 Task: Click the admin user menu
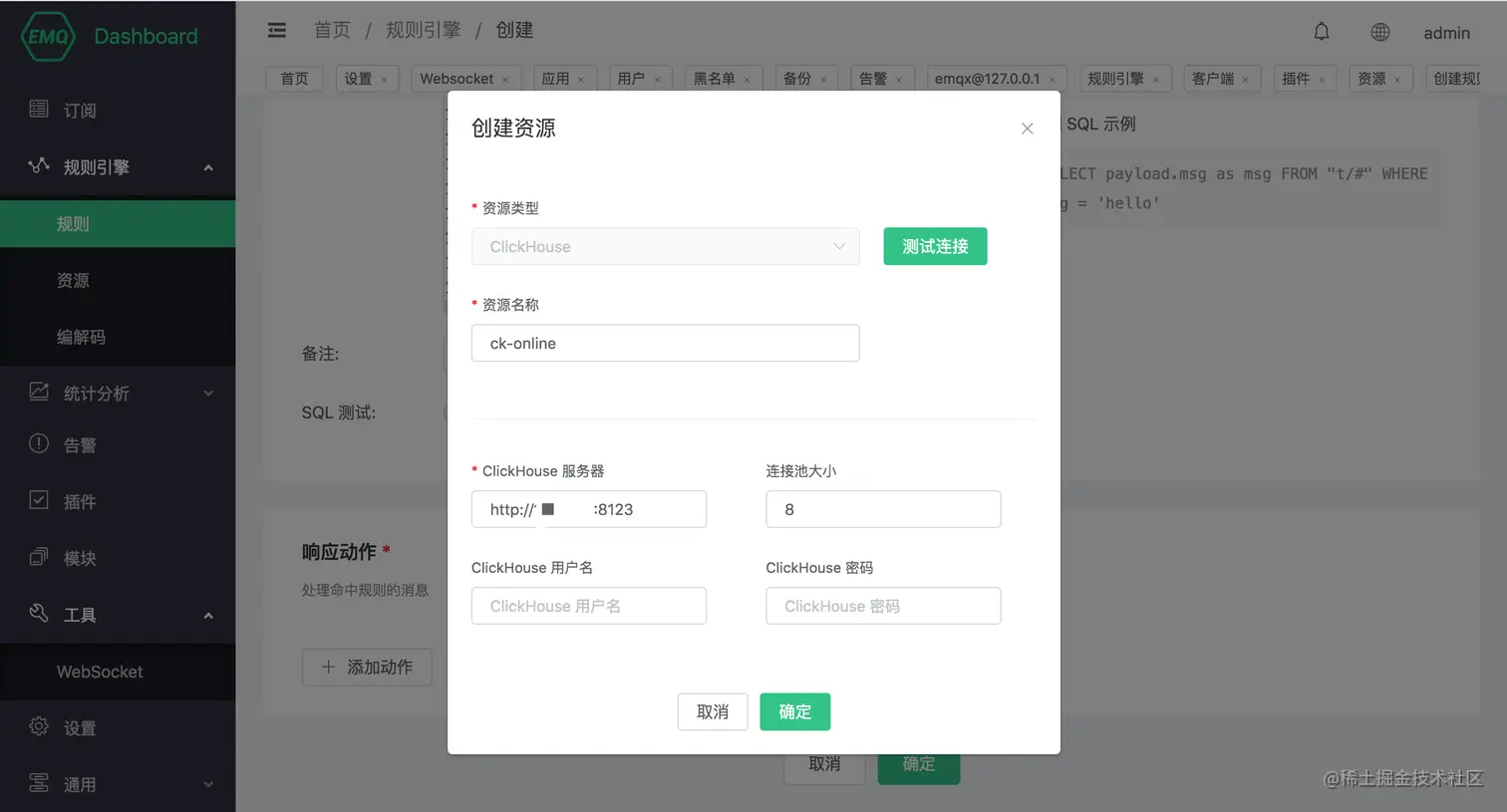tap(1446, 33)
